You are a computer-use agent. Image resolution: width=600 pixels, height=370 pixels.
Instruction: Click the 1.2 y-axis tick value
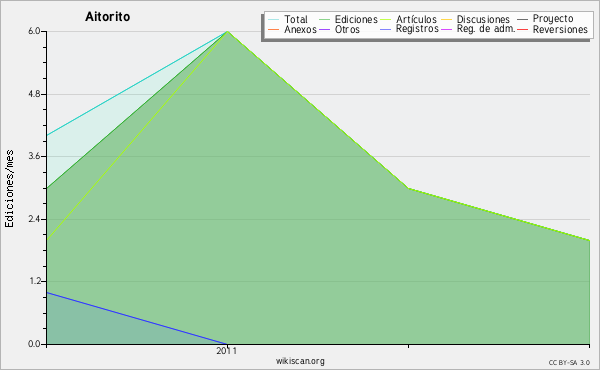click(x=34, y=282)
